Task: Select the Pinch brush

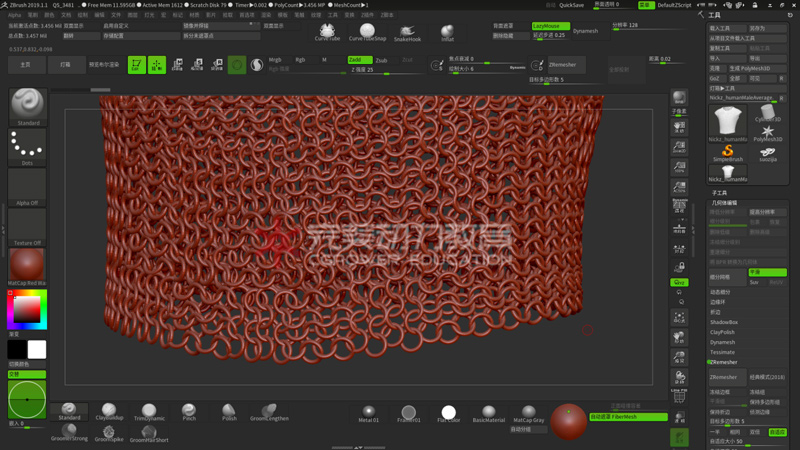Action: [x=189, y=411]
